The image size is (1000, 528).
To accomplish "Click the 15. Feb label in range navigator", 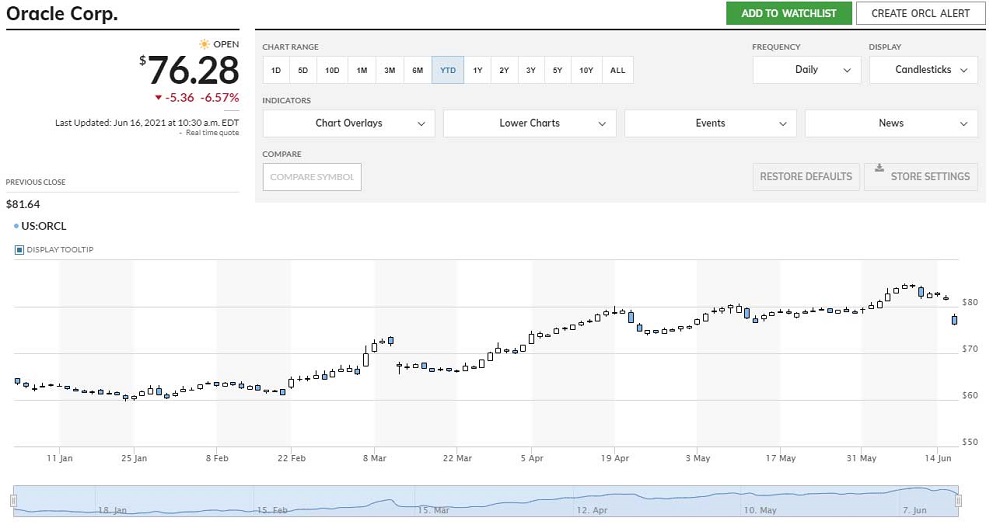I will coord(272,510).
